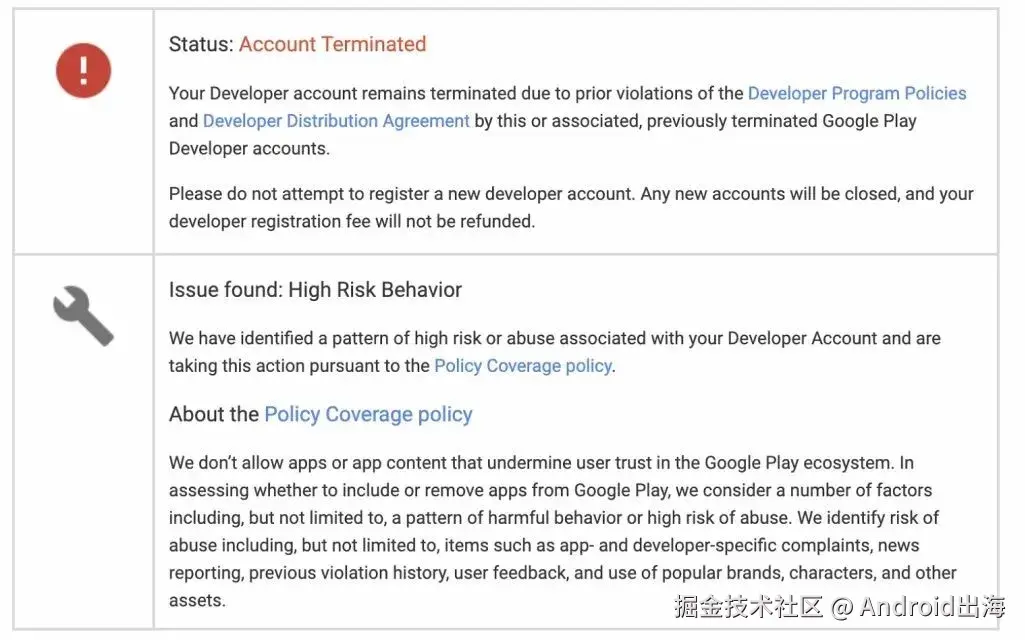Click the '@ Android出海' watermark text
Image resolution: width=1025 pixels, height=640 pixels.
tap(918, 606)
